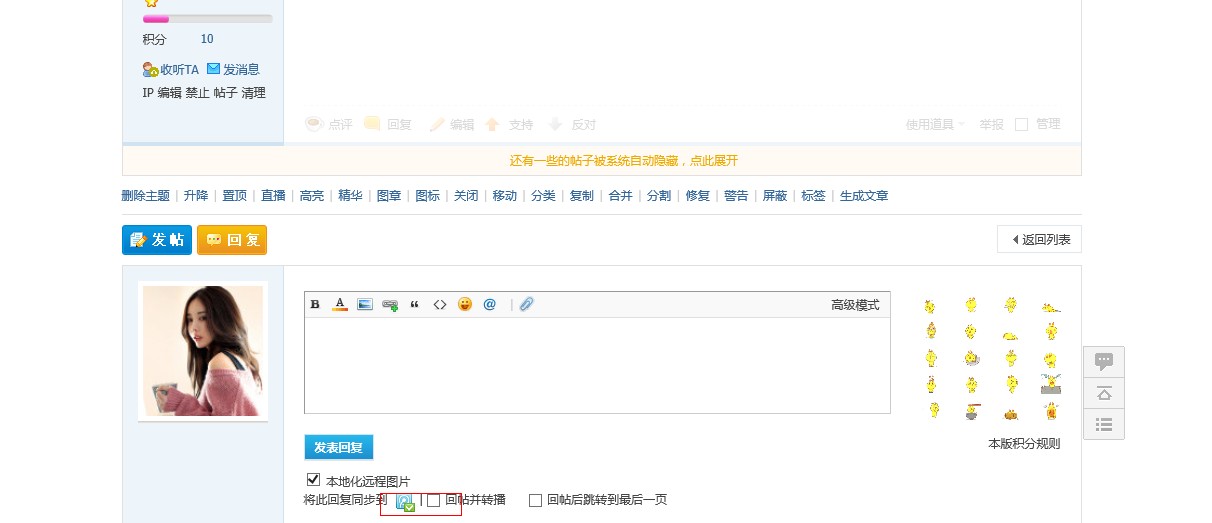This screenshot has width=1212, height=523.
Task: Enable 回帖并转播 checkbox
Action: [x=433, y=500]
